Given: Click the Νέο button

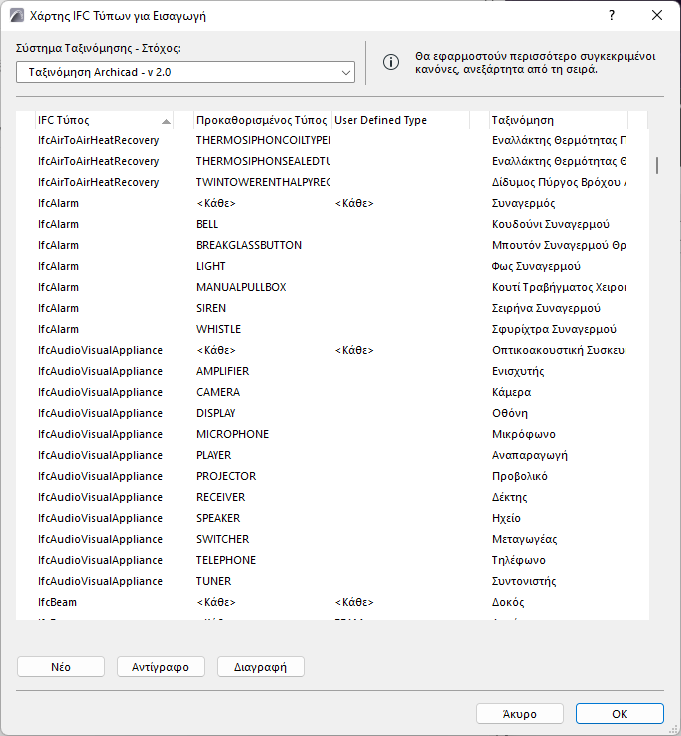Looking at the screenshot, I should pyautogui.click(x=61, y=667).
